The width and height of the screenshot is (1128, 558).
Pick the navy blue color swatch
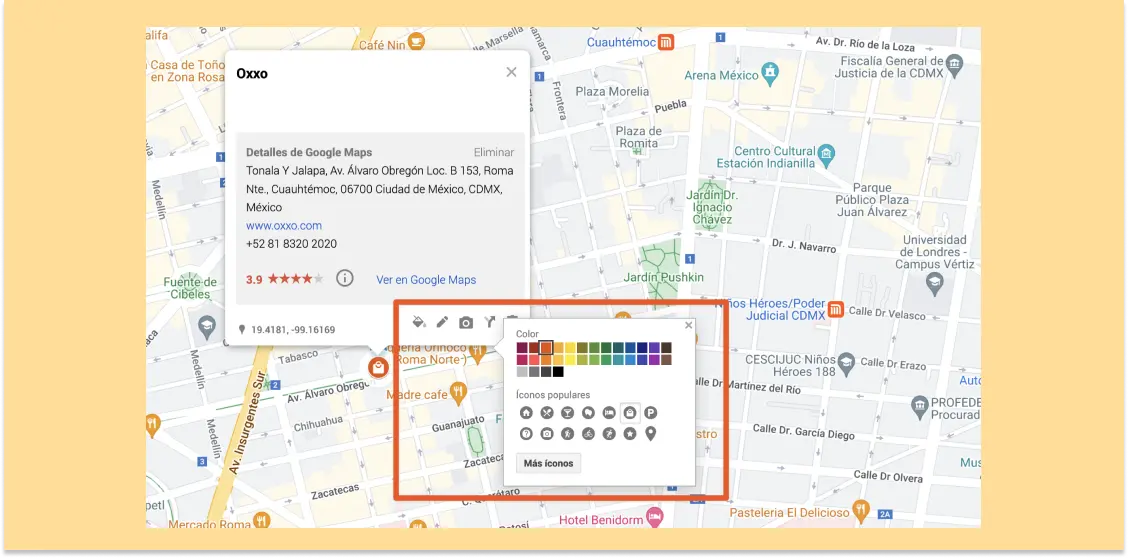coord(642,347)
